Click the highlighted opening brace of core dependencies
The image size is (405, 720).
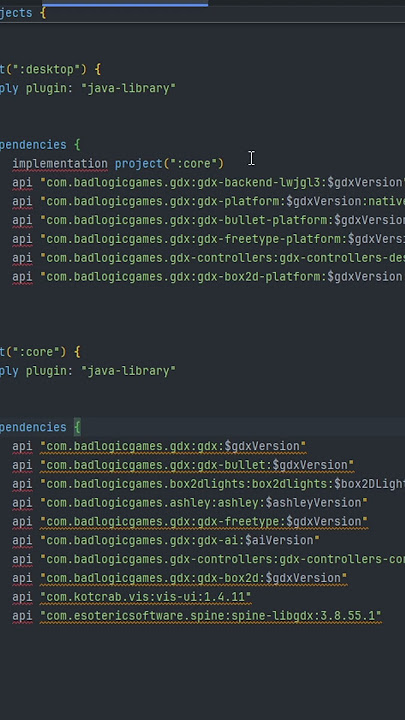pyautogui.click(x=77, y=427)
